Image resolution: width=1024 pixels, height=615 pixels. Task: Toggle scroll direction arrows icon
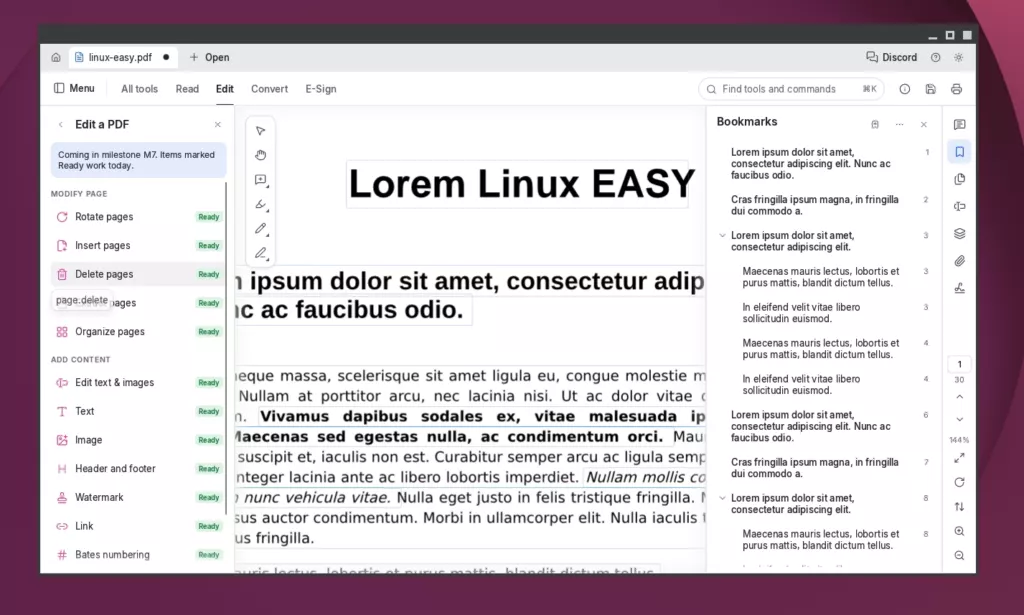pyautogui.click(x=959, y=507)
